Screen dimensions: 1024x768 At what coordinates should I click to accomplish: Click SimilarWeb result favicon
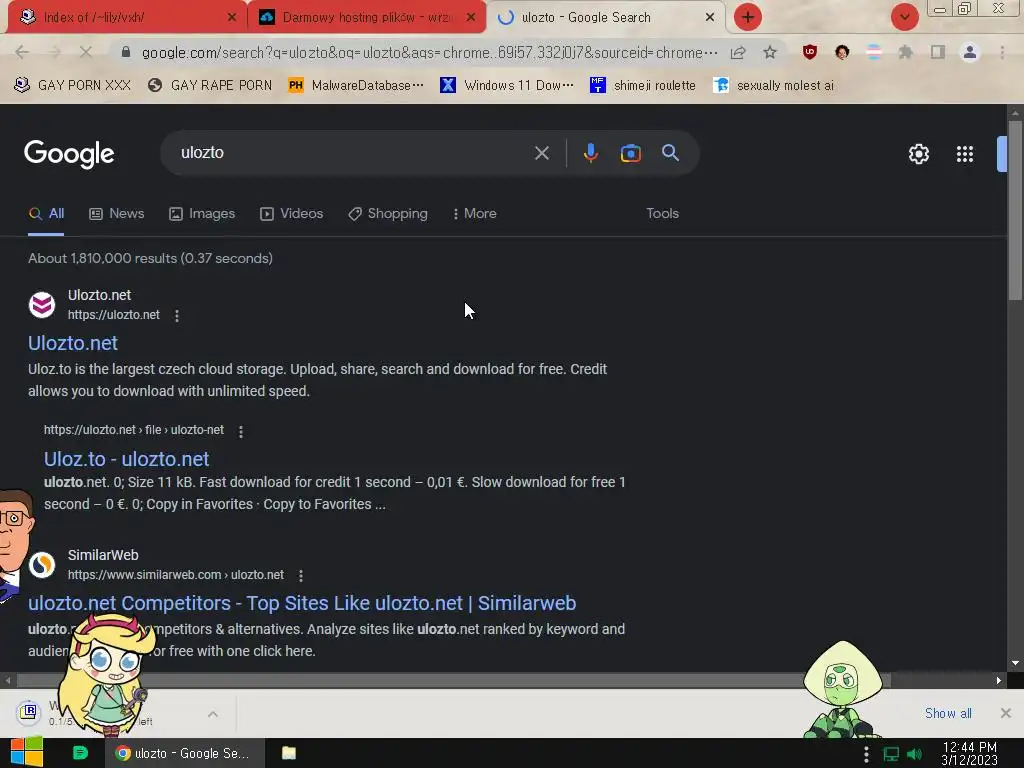[42, 565]
